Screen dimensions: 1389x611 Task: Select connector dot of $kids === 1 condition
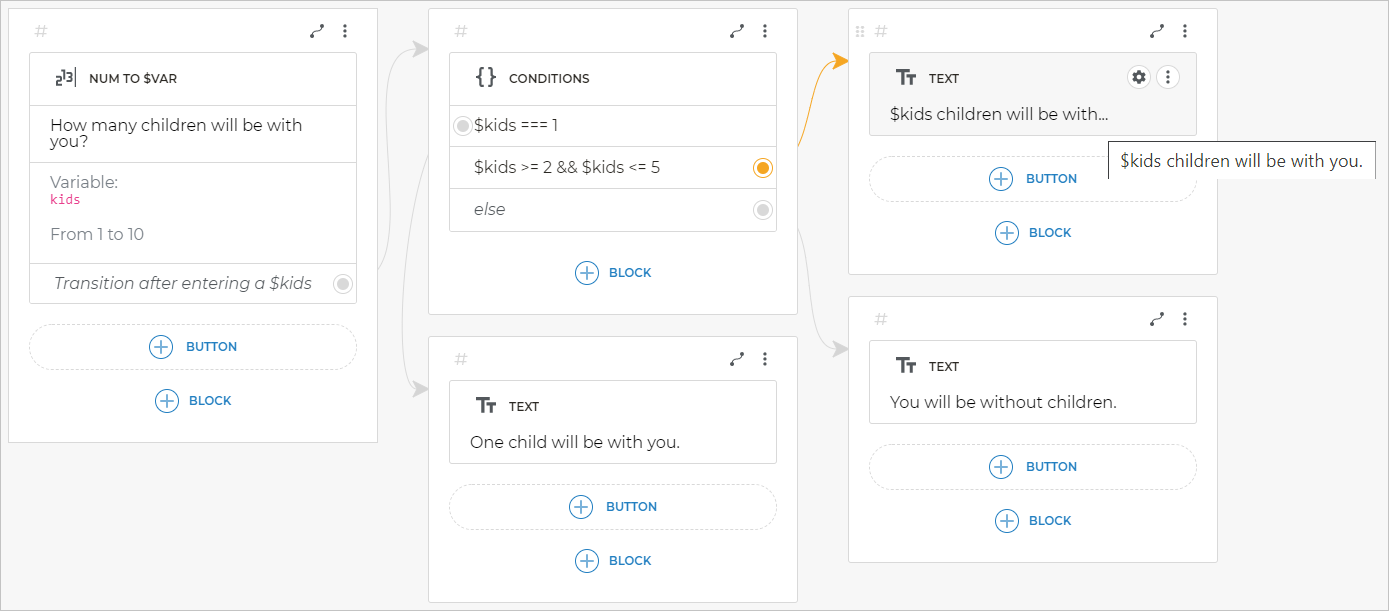(462, 126)
